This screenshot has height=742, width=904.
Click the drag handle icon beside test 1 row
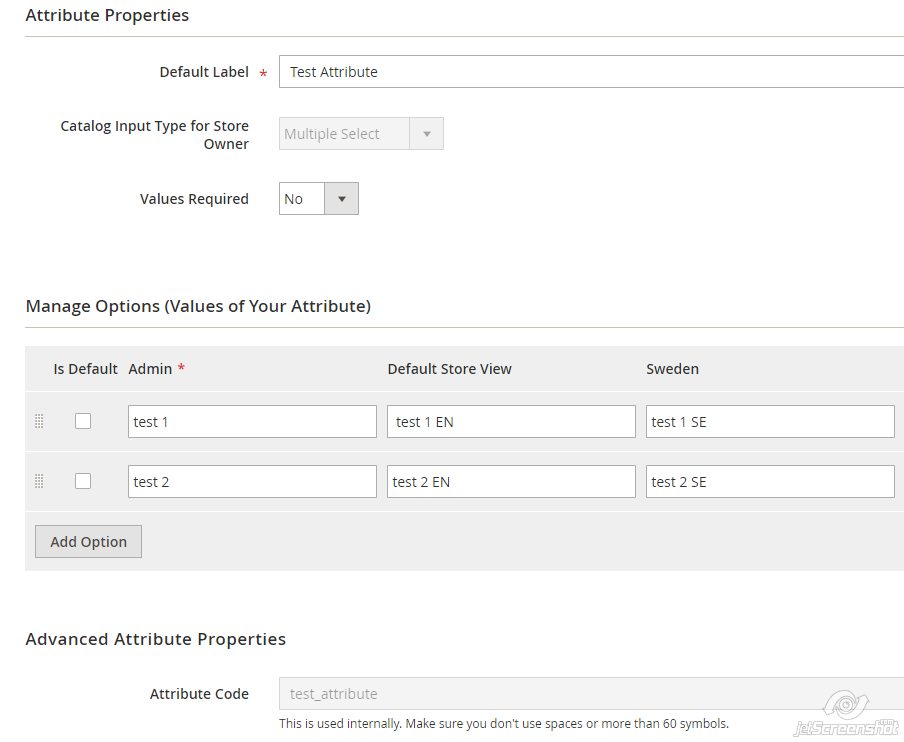pyautogui.click(x=39, y=421)
